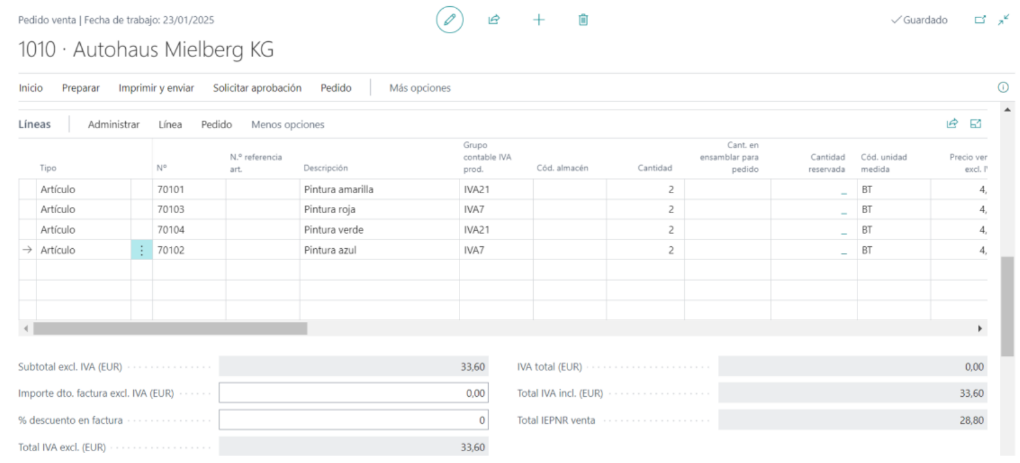Viewport: 1020px width, 463px height.
Task: Click the share icon in header
Action: tap(494, 20)
